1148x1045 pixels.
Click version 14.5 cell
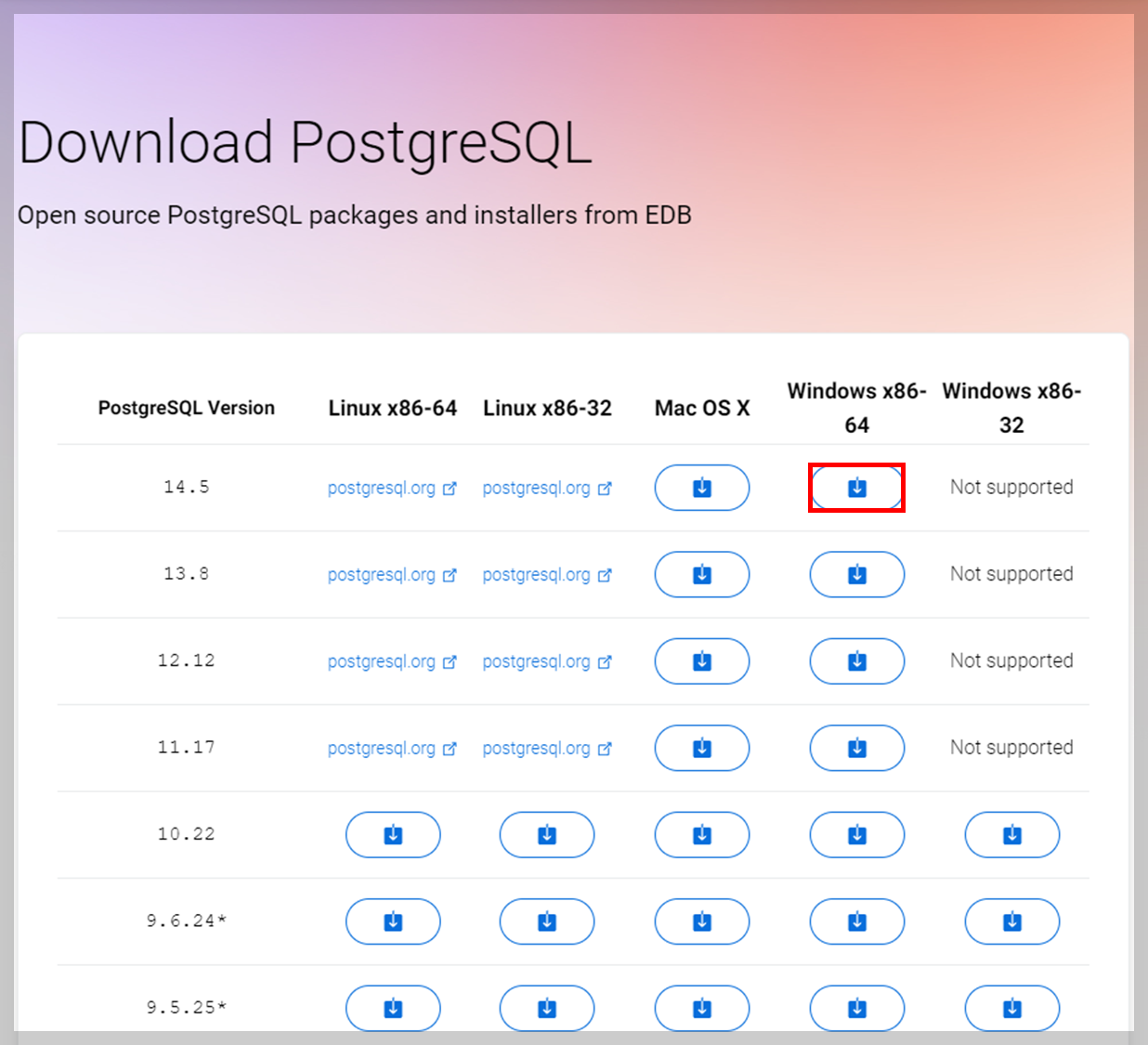click(x=187, y=487)
